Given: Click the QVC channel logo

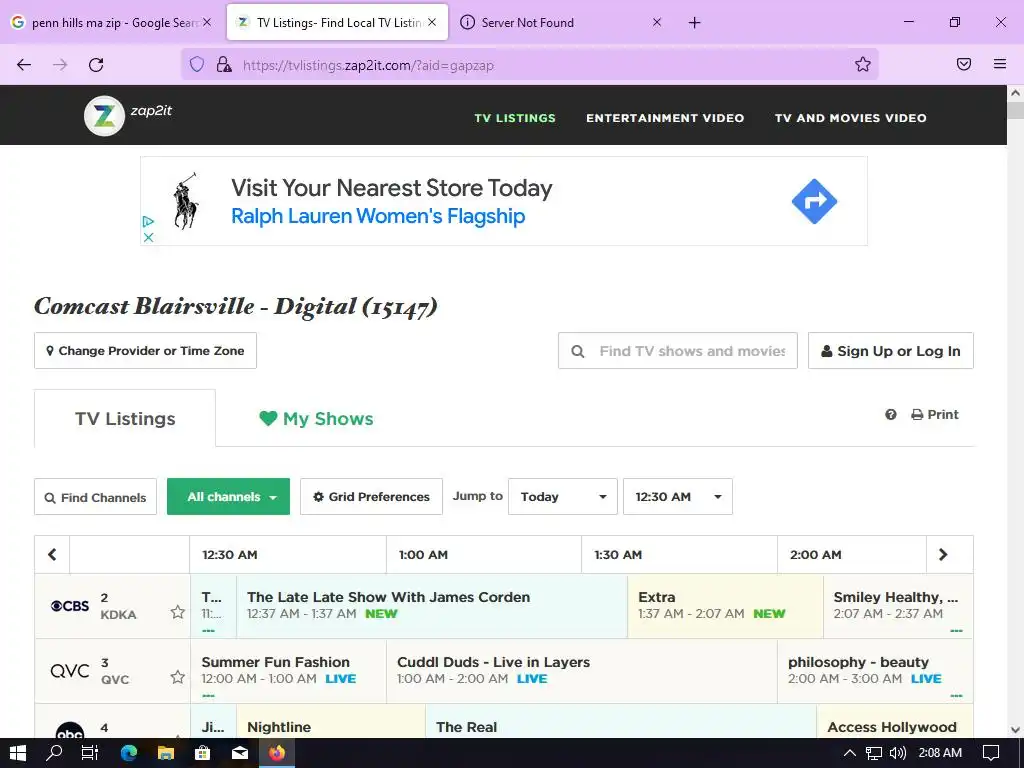Looking at the screenshot, I should click(70, 671).
